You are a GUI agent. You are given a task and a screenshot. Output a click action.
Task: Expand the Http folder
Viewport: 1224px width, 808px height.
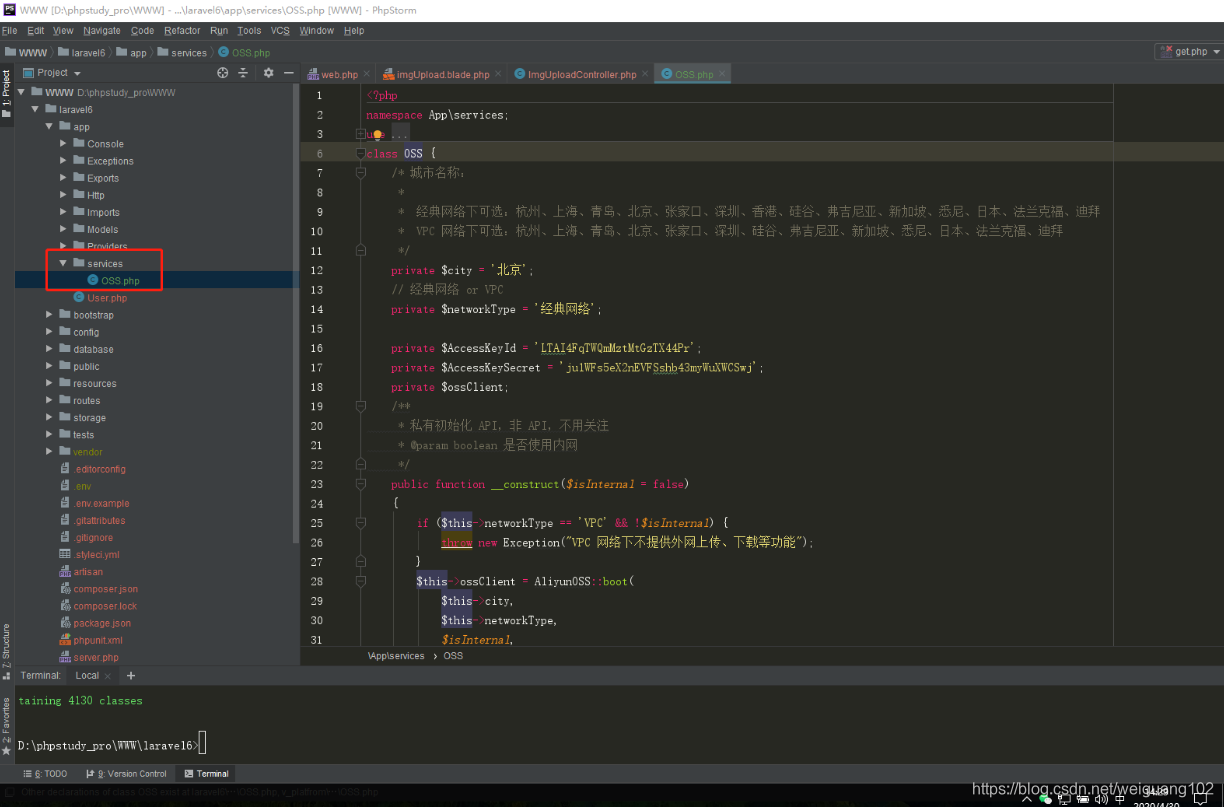click(64, 195)
